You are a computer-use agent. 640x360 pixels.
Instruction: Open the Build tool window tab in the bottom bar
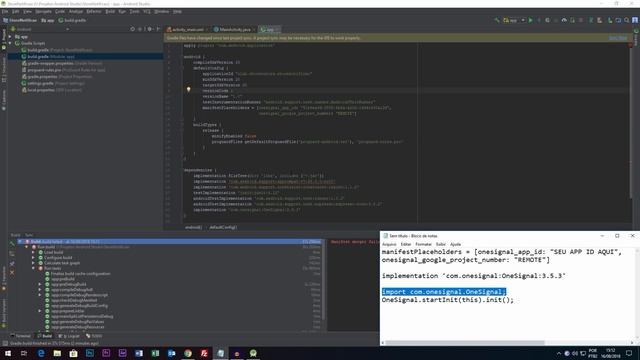click(x=45, y=336)
